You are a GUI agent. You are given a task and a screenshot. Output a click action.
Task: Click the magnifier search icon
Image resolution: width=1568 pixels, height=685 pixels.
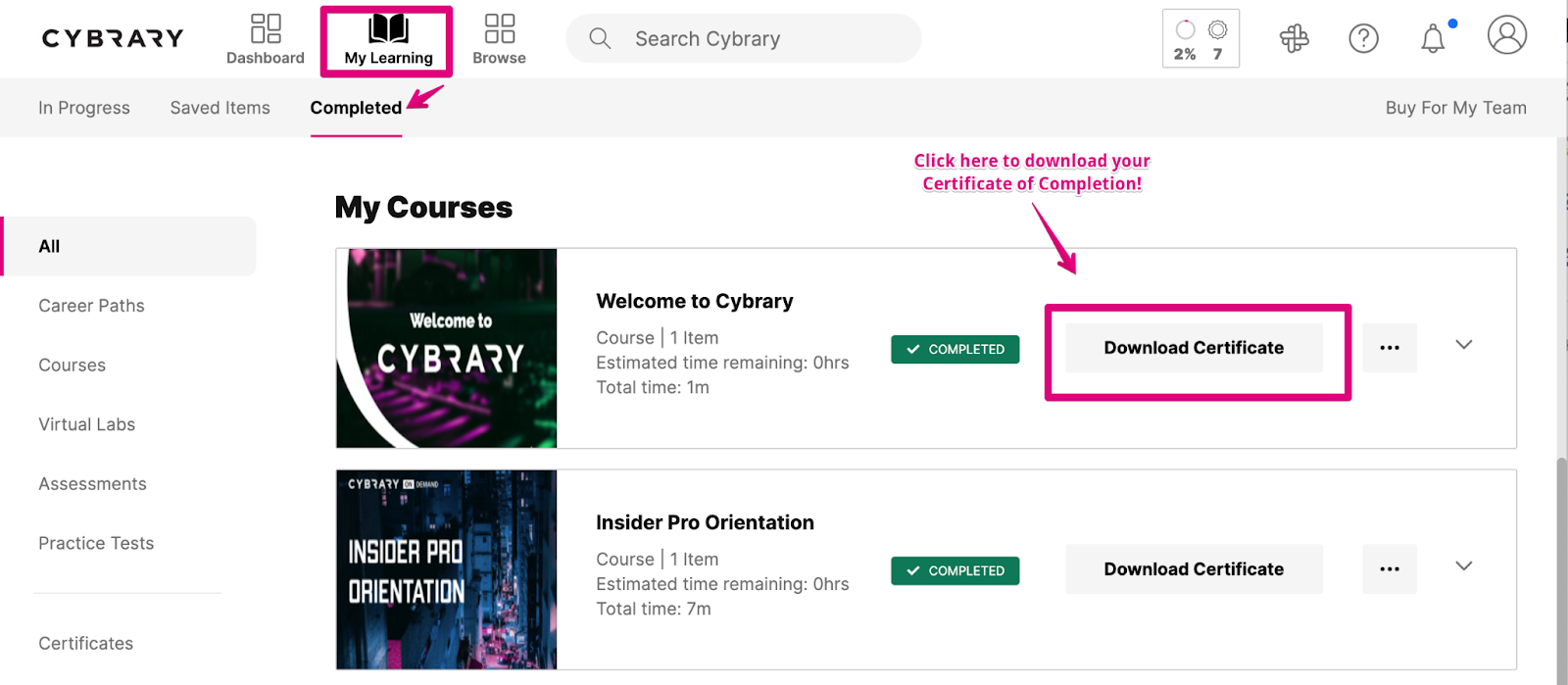(600, 38)
